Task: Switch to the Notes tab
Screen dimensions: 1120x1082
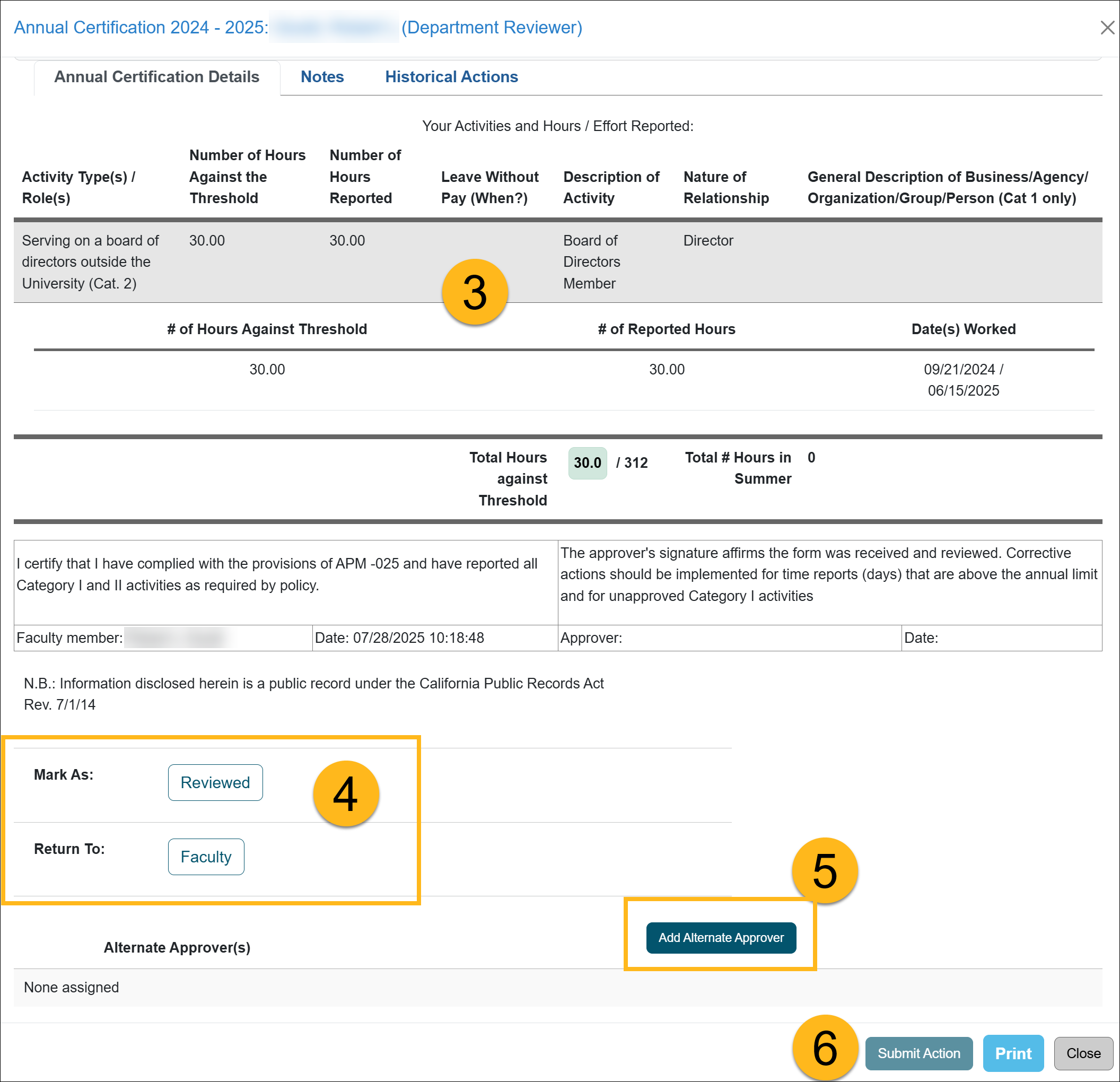Action: [x=322, y=76]
